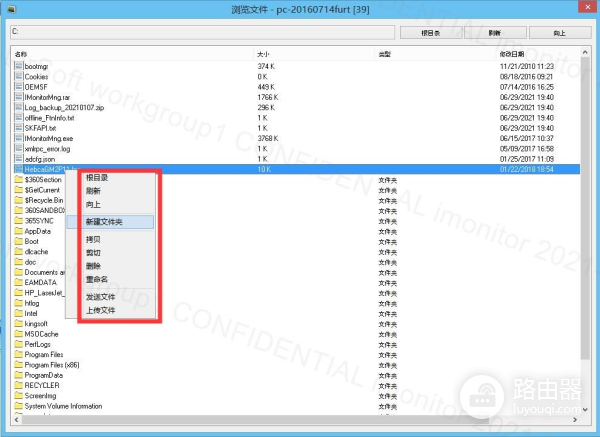Click the file icon next to Cookies
The height and width of the screenshot is (437, 600).
[18, 77]
